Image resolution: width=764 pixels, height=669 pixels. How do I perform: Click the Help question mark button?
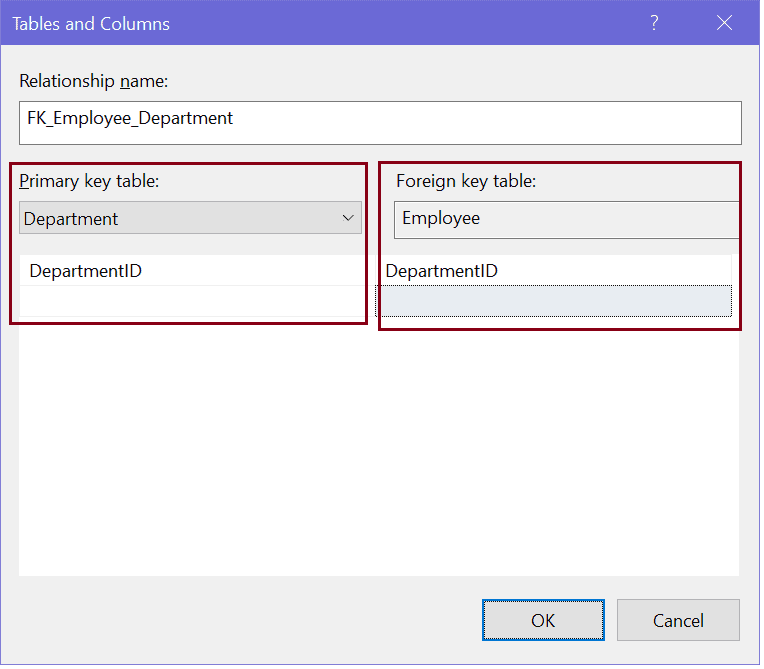pos(655,23)
